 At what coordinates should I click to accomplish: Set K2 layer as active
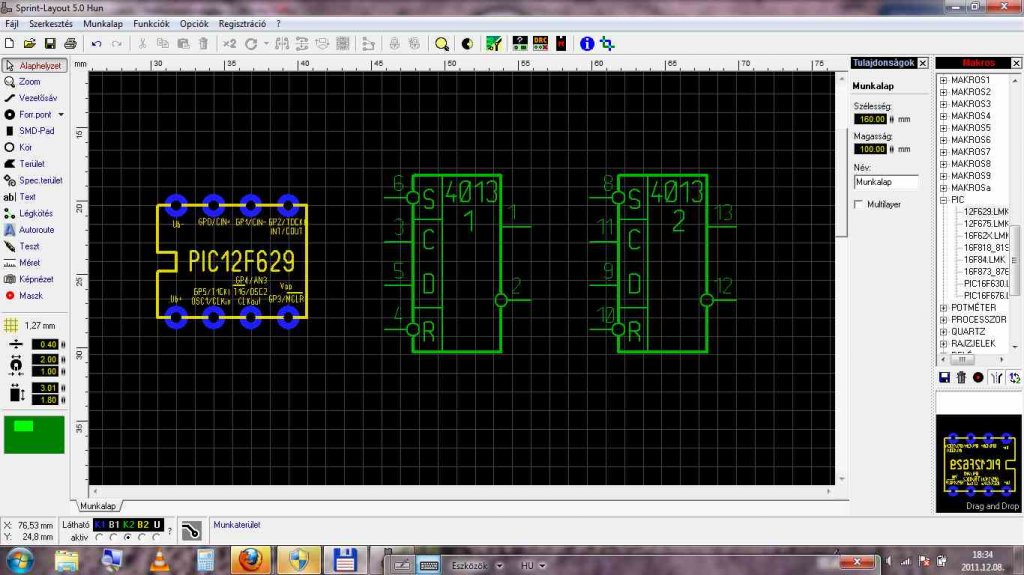(x=128, y=537)
